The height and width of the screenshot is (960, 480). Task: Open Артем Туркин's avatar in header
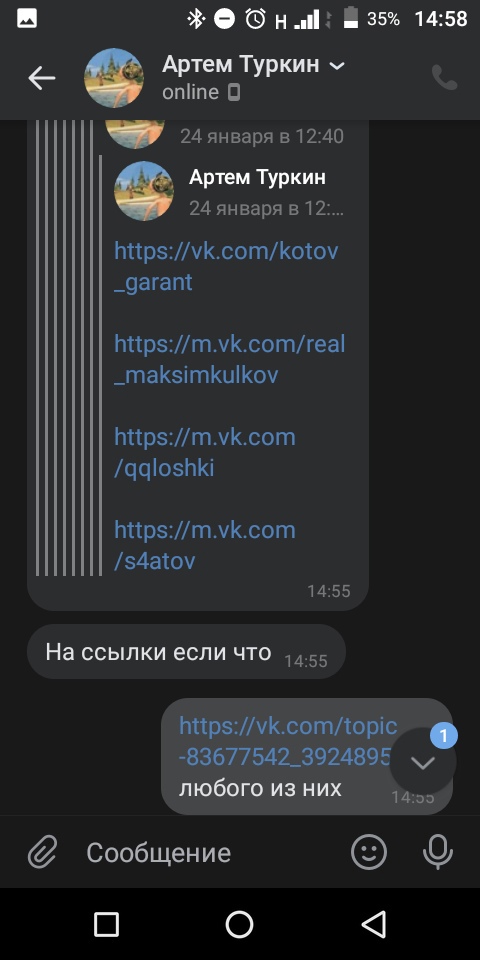click(x=114, y=78)
